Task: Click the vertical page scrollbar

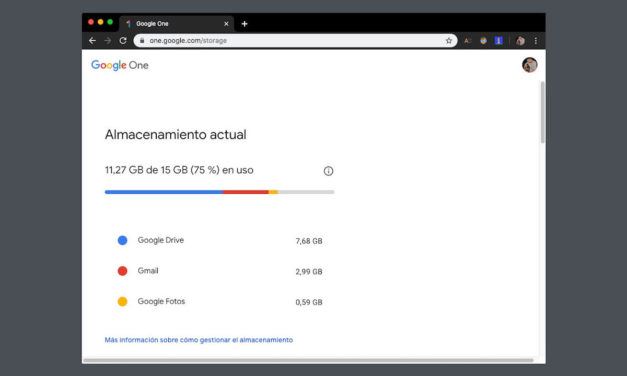Action: click(543, 112)
